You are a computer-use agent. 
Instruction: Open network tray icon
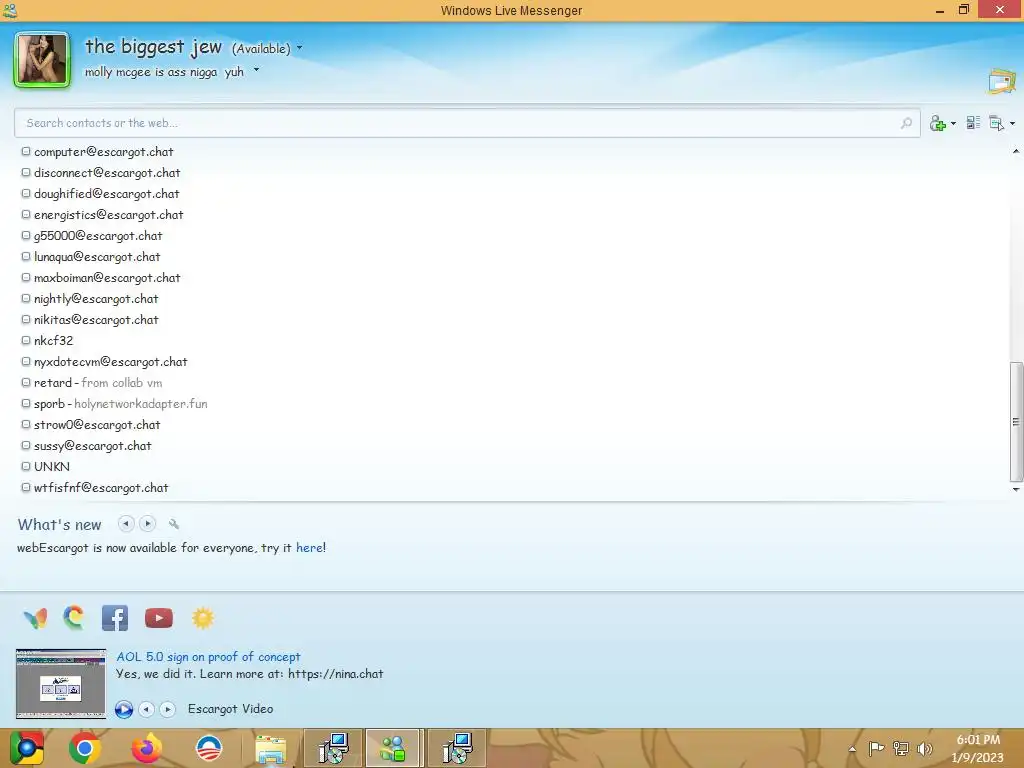[x=901, y=748]
